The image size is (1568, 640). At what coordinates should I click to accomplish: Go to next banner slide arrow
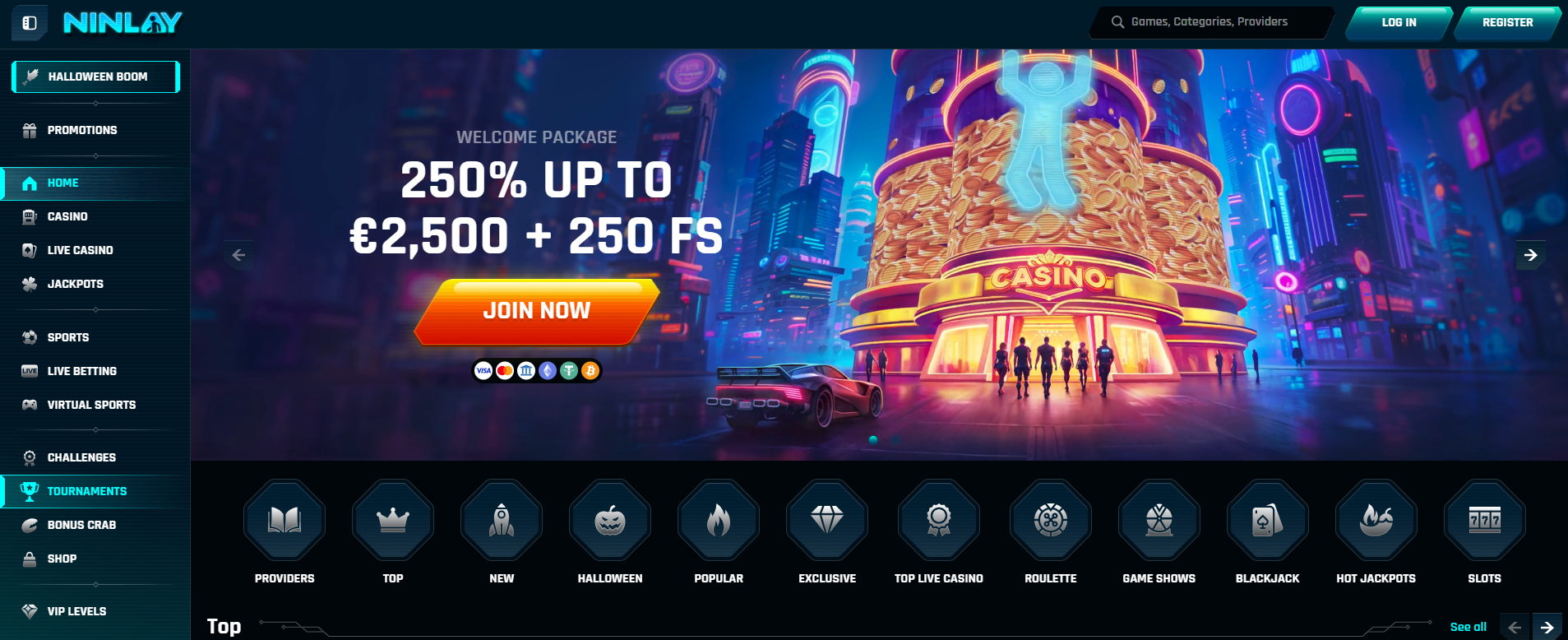click(1531, 255)
